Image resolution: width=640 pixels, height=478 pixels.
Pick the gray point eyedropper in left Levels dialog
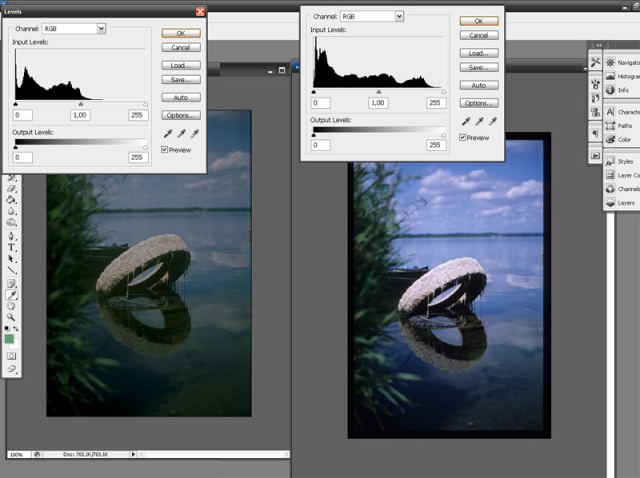point(181,133)
